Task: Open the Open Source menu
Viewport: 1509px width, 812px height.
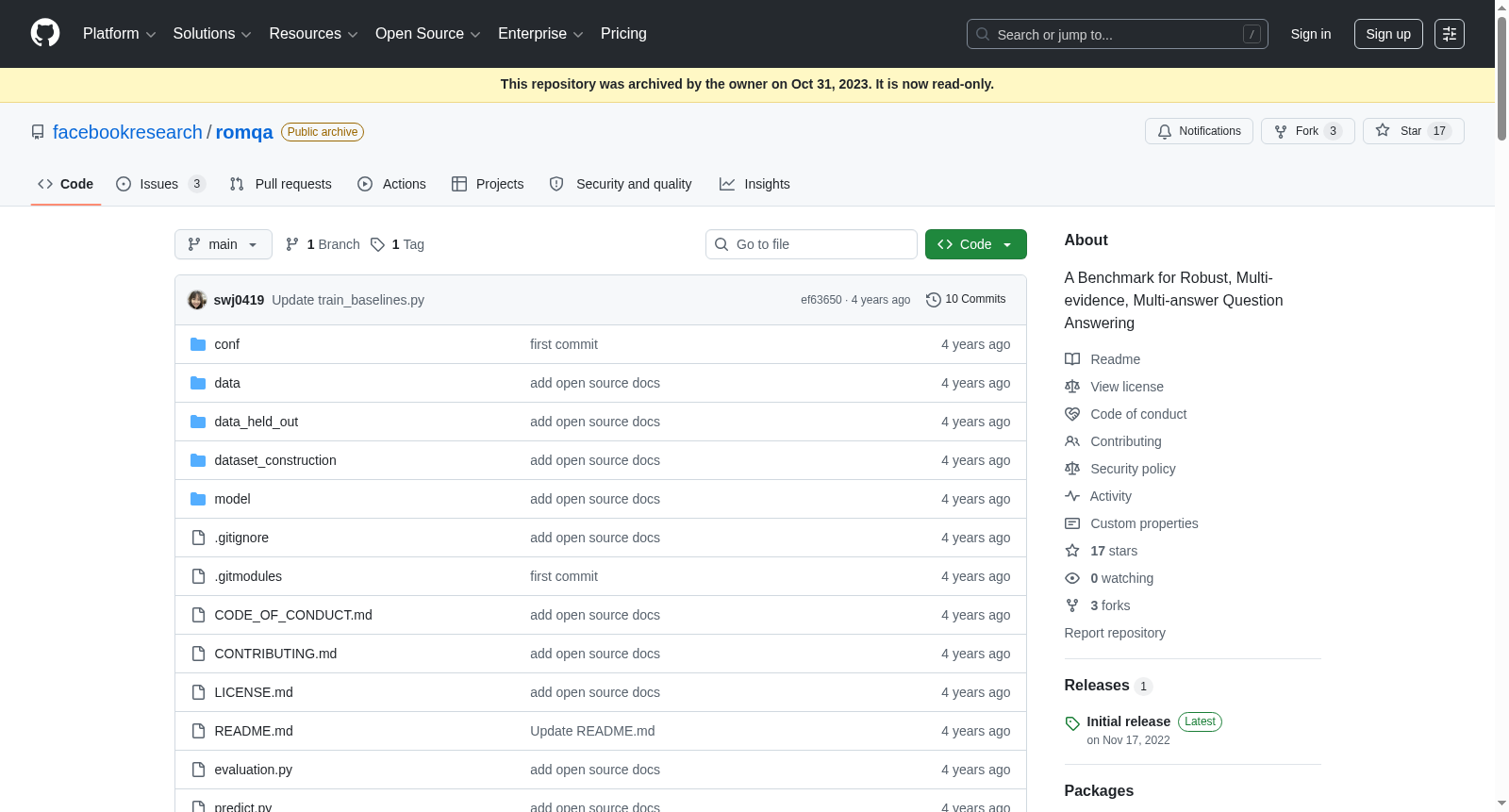Action: click(428, 34)
